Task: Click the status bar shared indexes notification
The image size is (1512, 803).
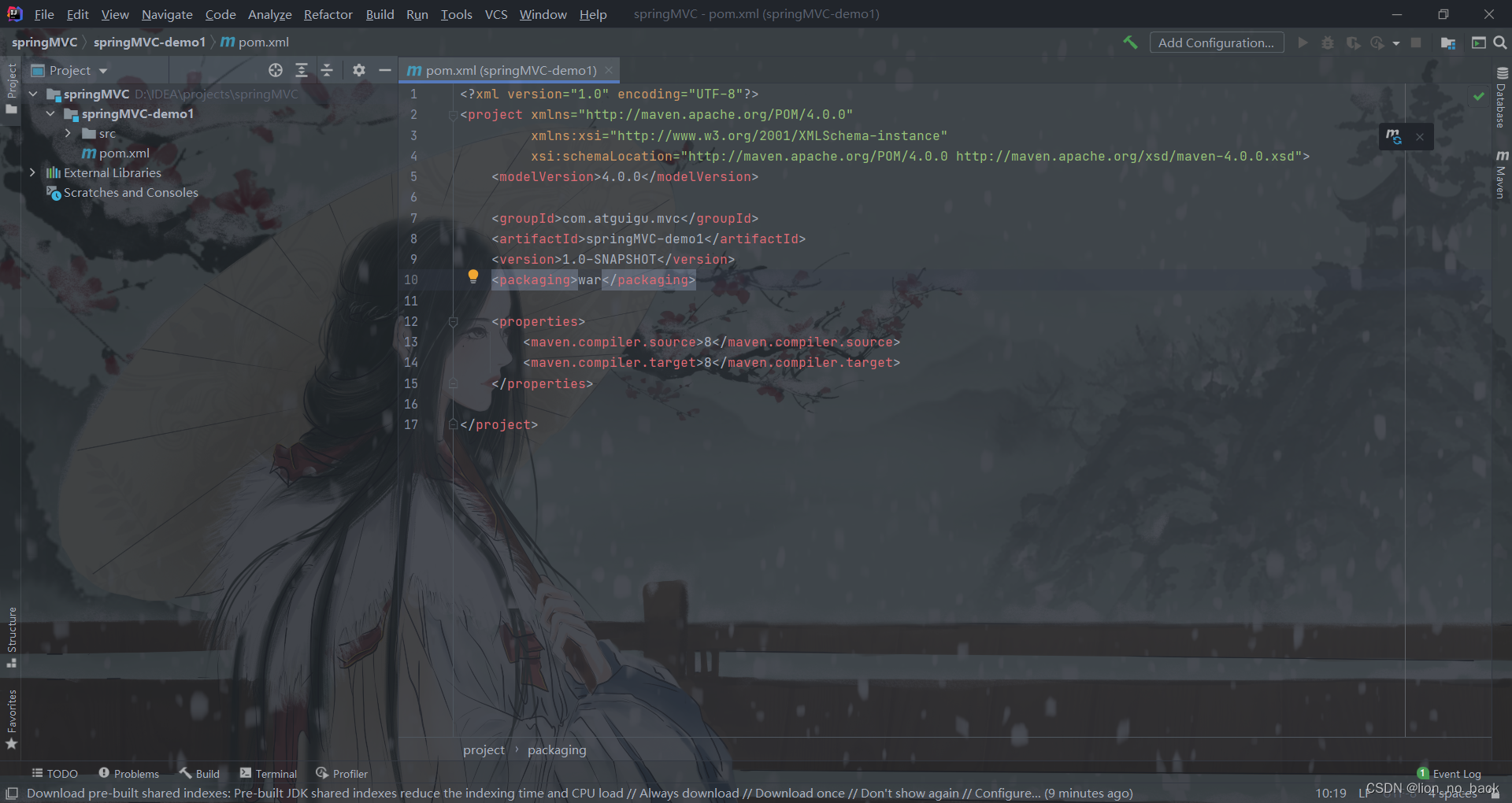Action: (580, 793)
